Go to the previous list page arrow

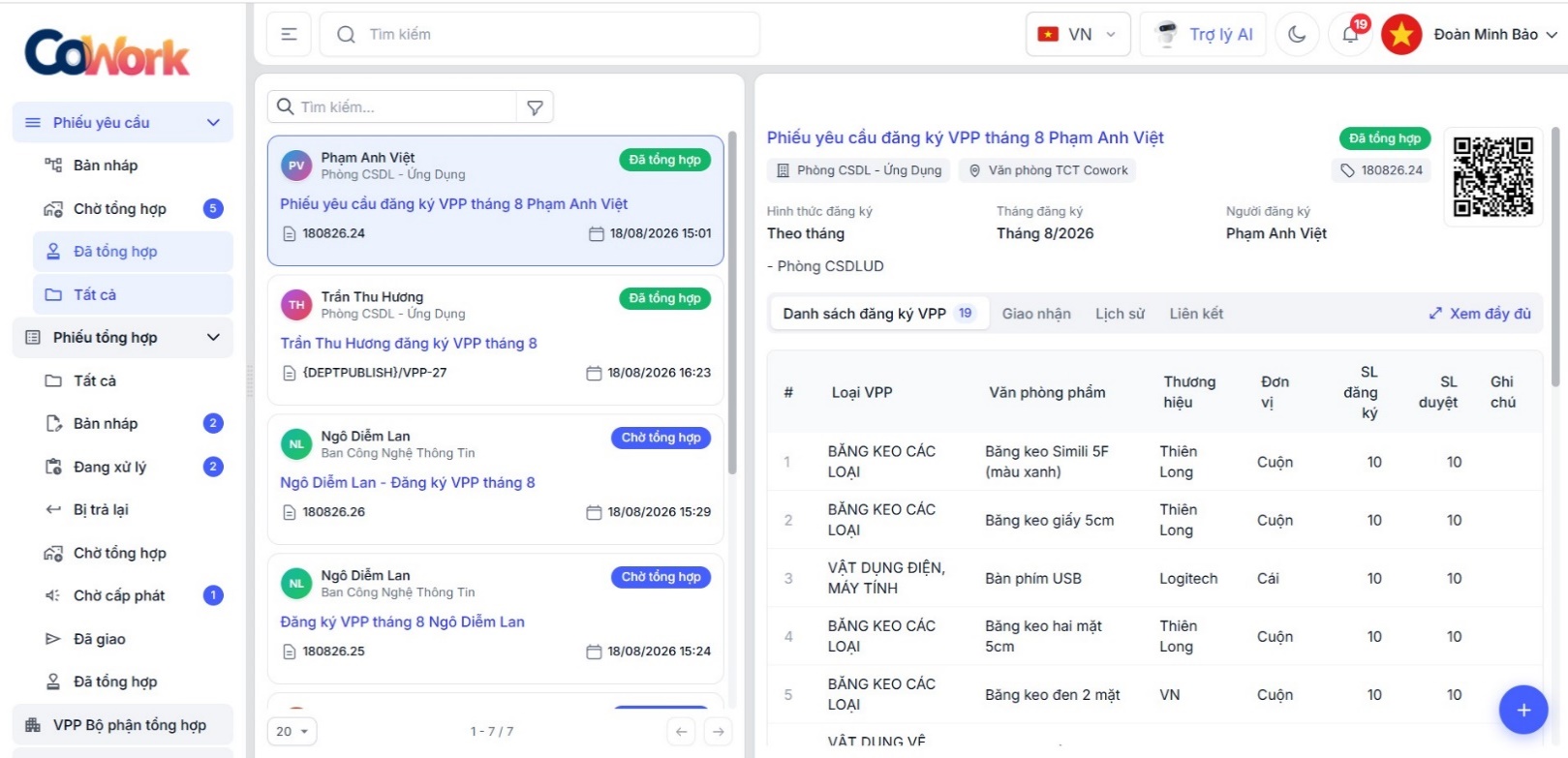click(x=681, y=732)
